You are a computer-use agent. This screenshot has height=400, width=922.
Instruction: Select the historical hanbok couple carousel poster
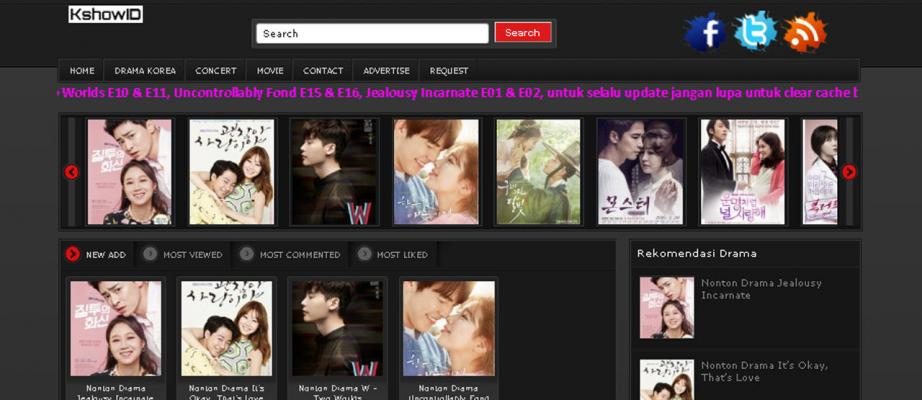(538, 172)
